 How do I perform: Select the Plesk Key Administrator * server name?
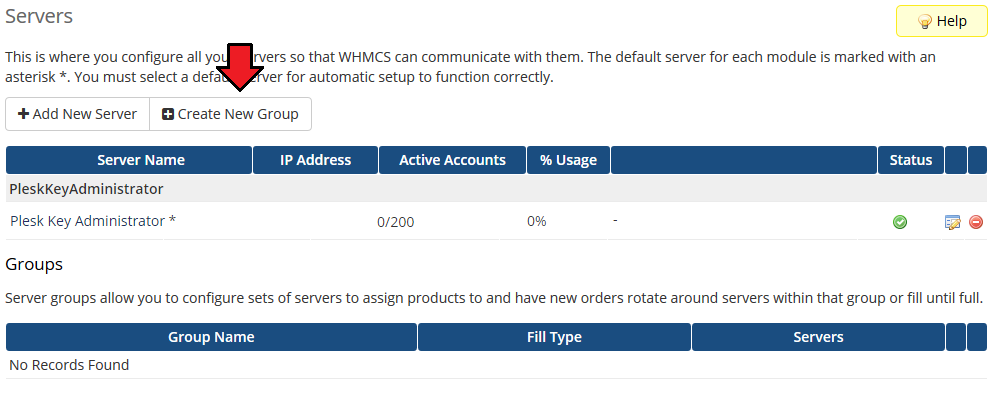coord(93,221)
